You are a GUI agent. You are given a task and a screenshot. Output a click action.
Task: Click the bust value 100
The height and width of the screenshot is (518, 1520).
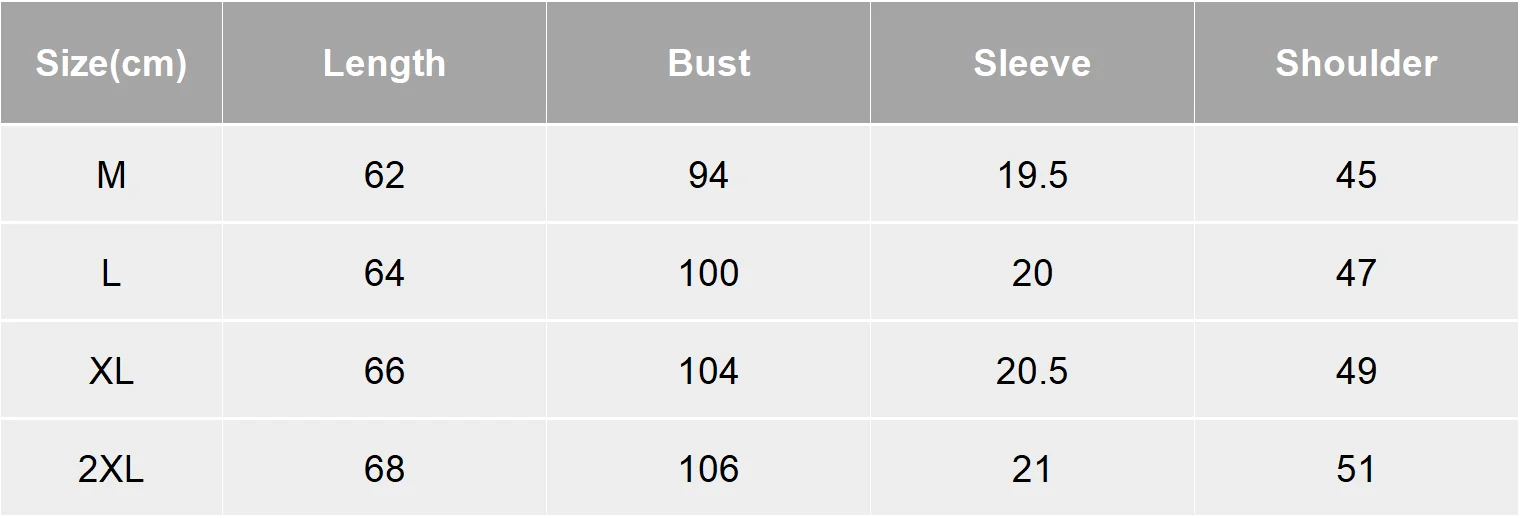point(709,273)
